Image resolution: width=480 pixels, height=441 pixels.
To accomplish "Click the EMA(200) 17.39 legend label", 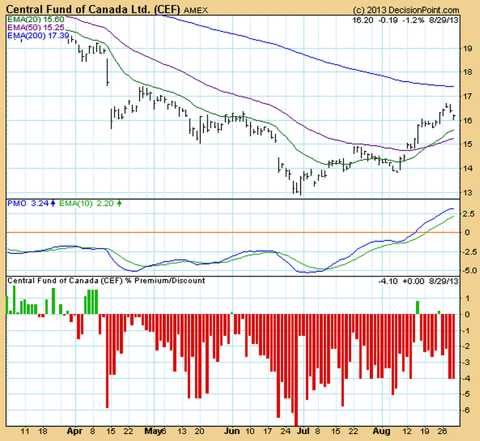I will (38, 35).
